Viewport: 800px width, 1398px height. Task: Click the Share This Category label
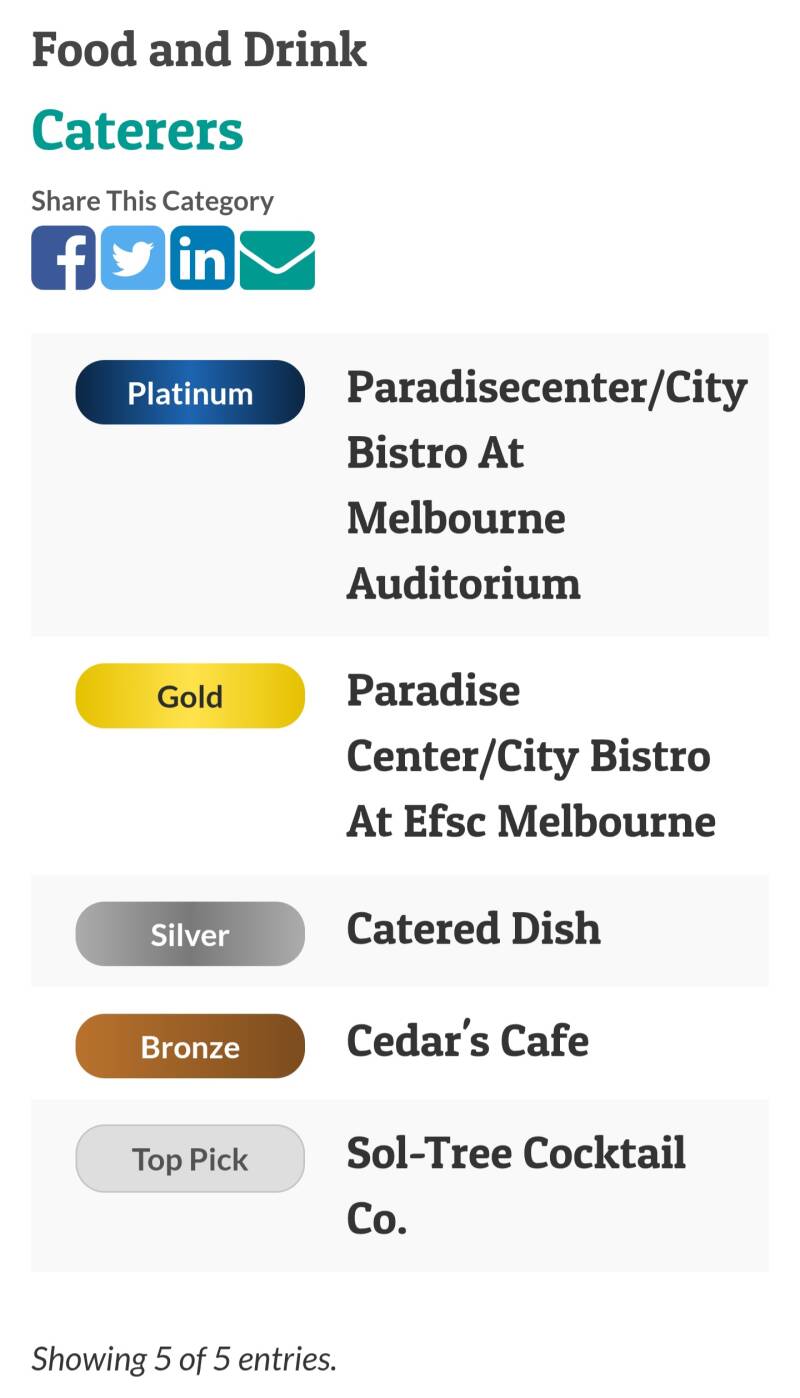(x=152, y=201)
